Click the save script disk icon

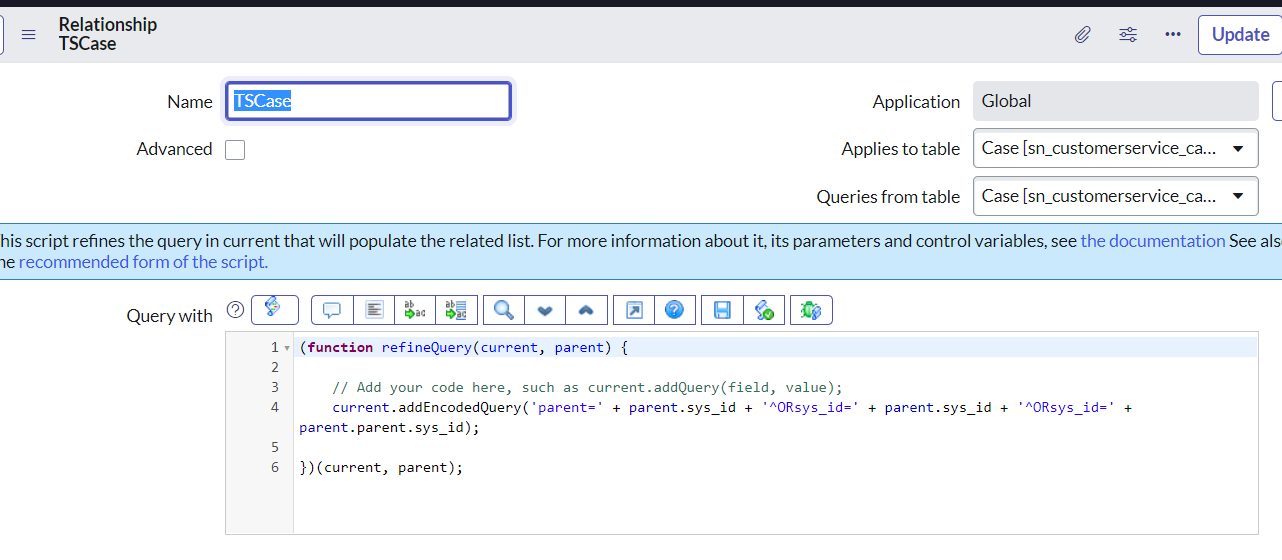(x=722, y=311)
